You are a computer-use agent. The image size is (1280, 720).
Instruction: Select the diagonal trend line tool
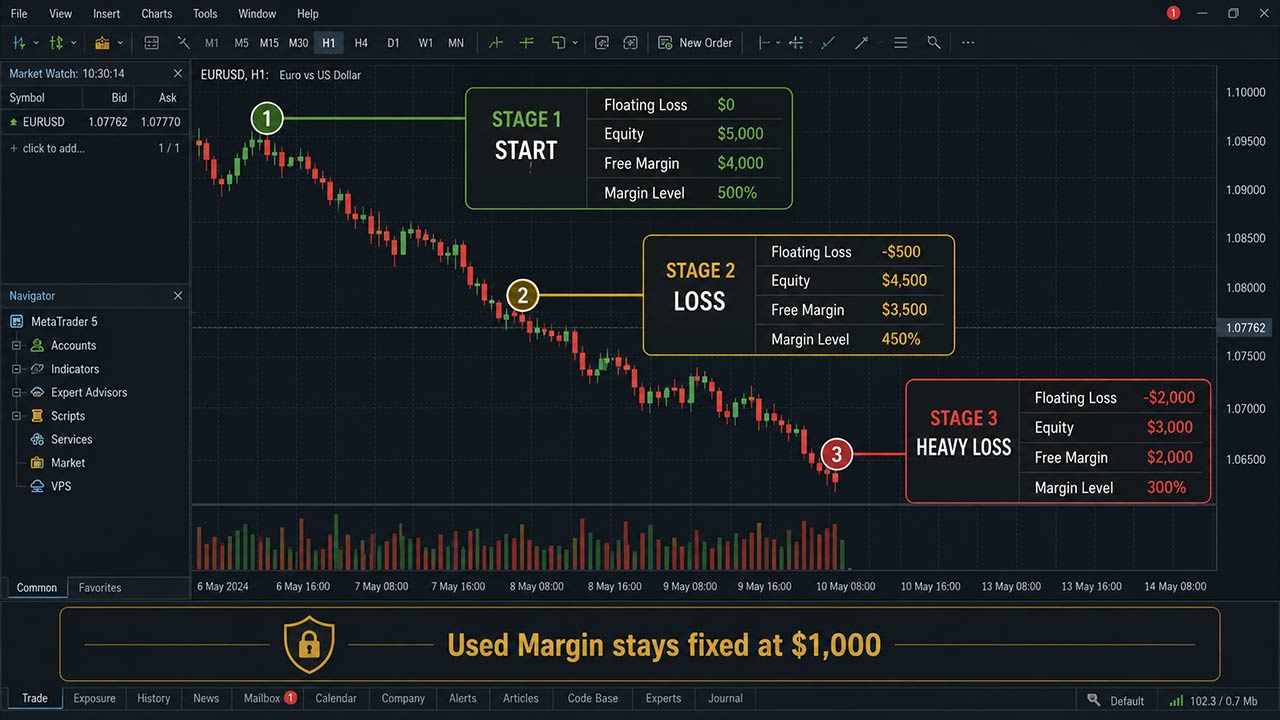coord(828,43)
